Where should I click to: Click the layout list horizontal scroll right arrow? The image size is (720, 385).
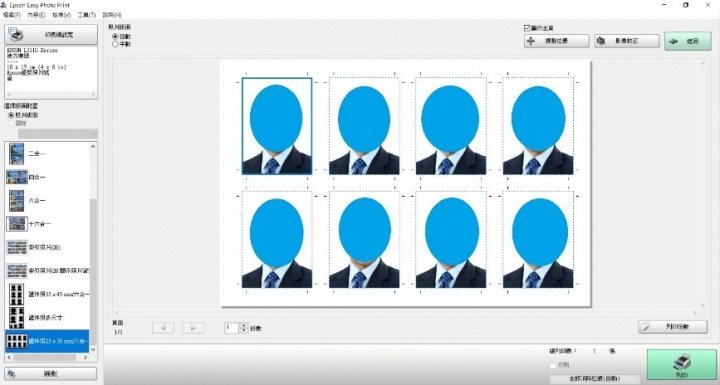[x=85, y=357]
